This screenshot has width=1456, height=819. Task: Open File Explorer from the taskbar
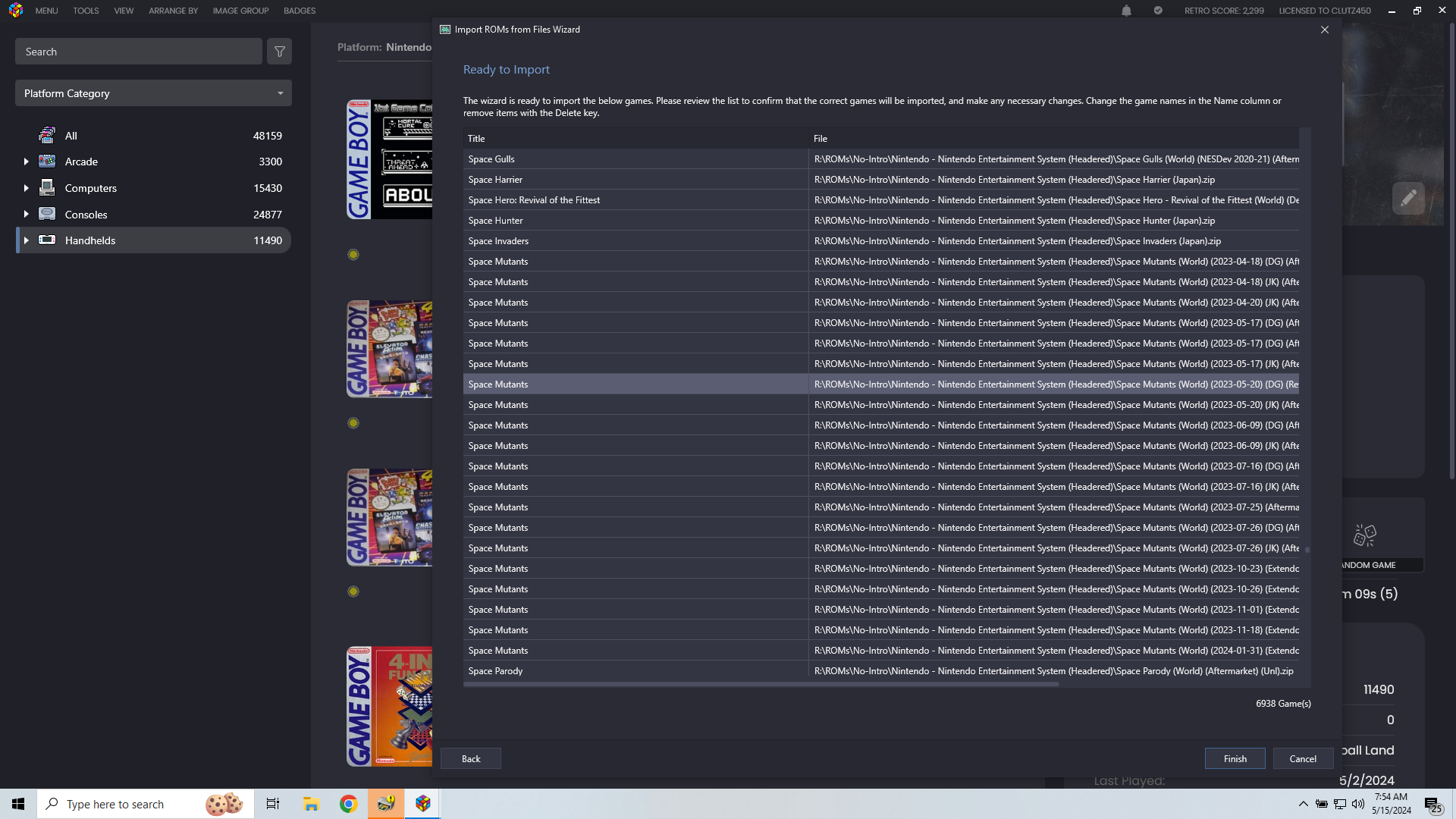coord(311,804)
